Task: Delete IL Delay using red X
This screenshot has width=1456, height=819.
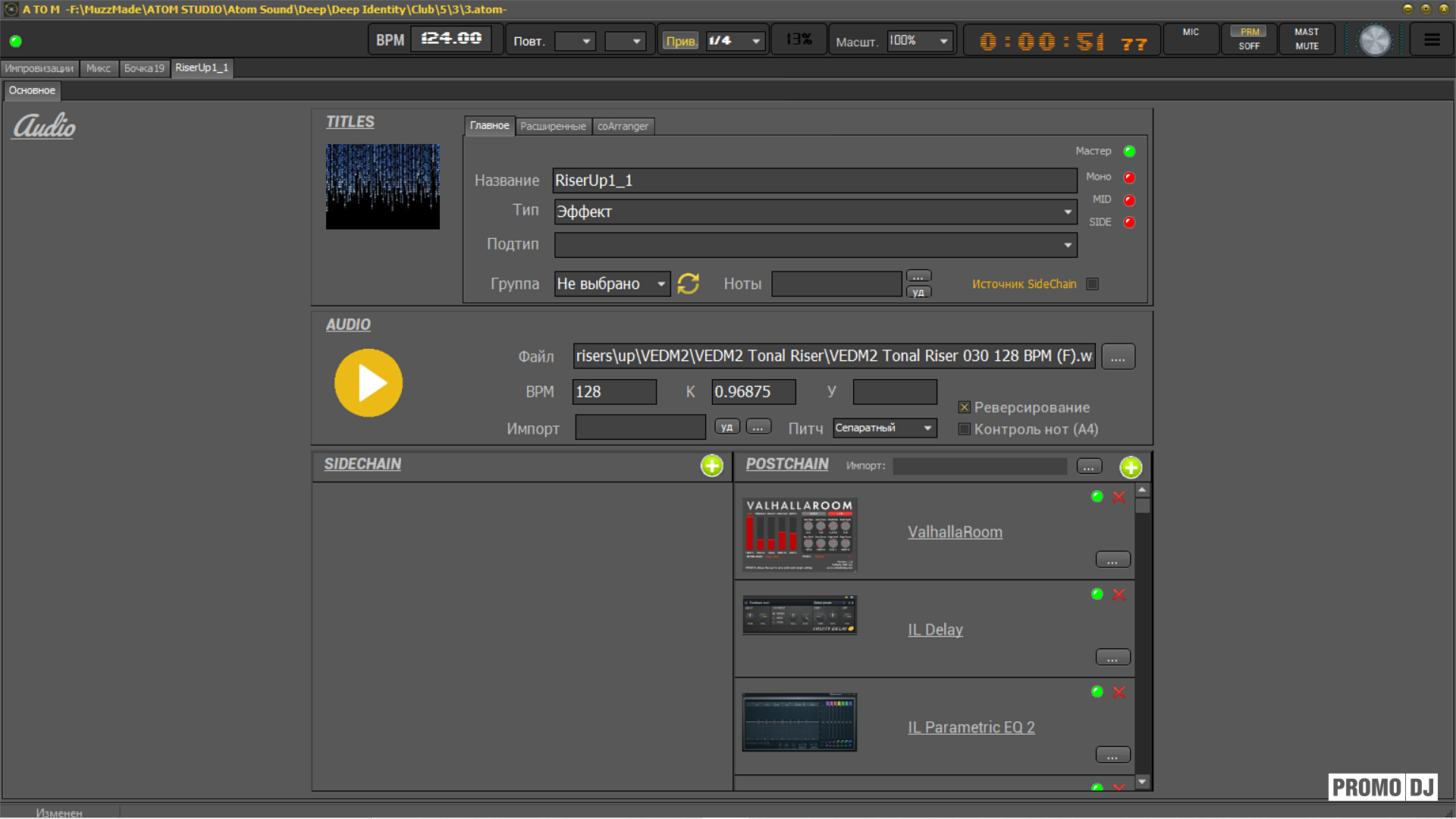Action: 1119,595
